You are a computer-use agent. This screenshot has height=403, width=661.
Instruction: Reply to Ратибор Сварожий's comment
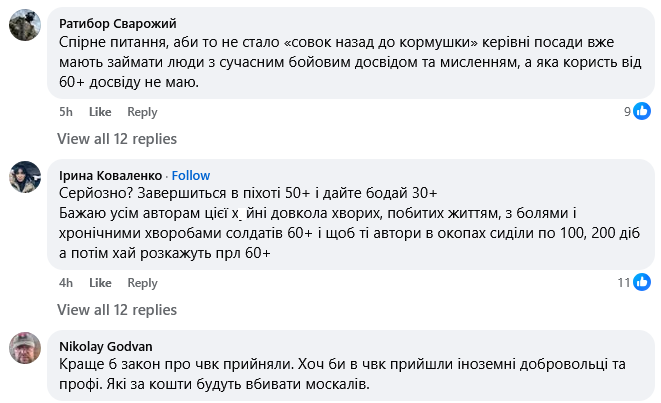point(142,112)
